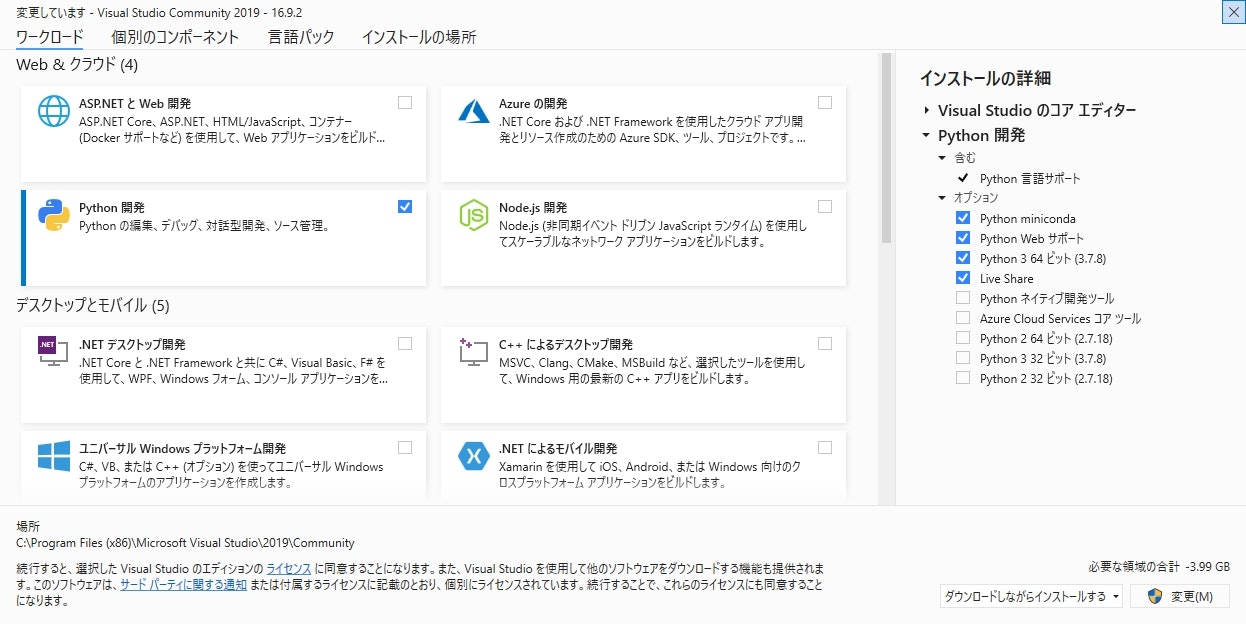The image size is (1246, 624).
Task: Switch to the 言語パック tab
Action: point(301,37)
